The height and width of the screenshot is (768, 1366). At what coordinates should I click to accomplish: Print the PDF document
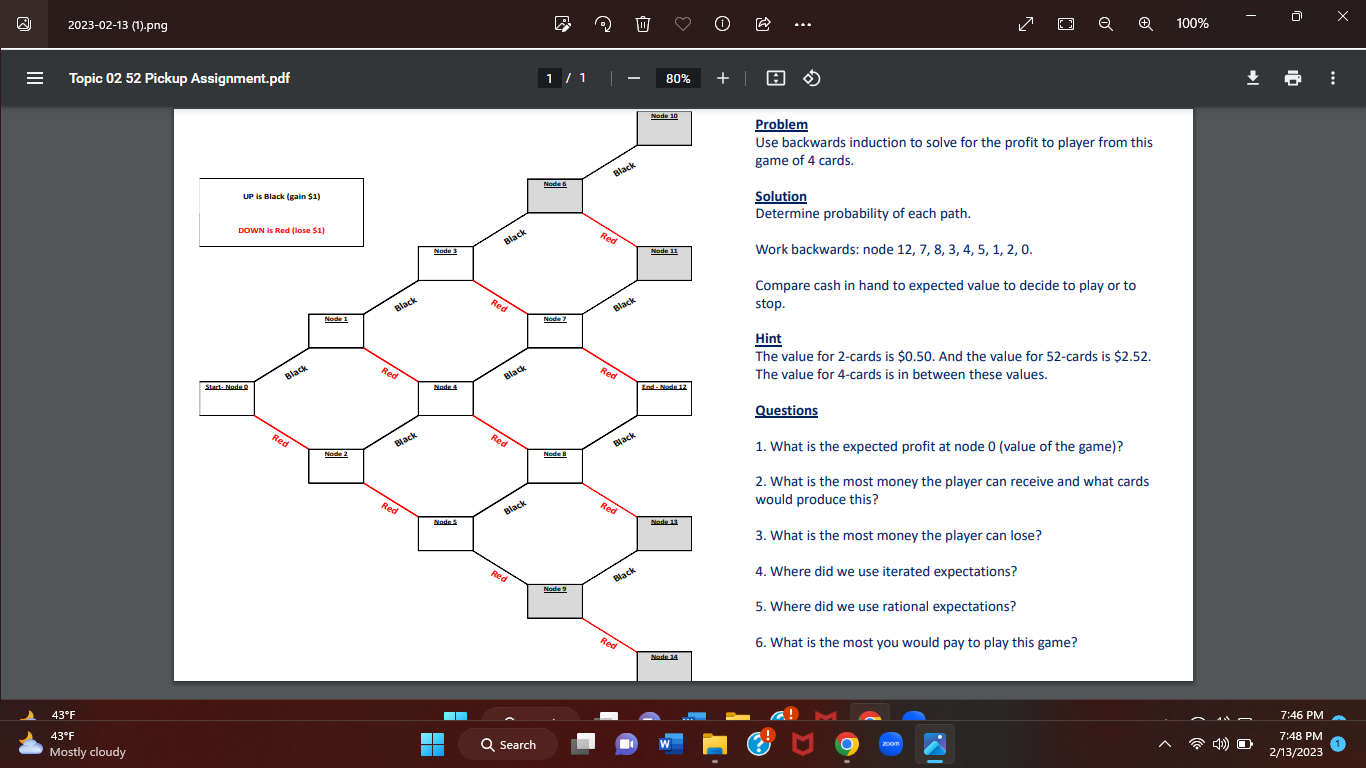click(x=1291, y=78)
